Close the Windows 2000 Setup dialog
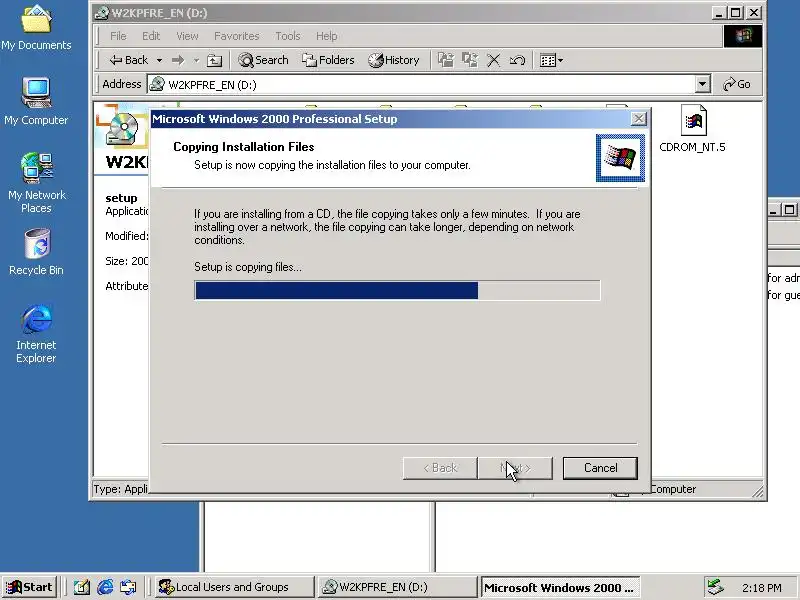Viewport: 800px width, 600px height. tap(638, 119)
